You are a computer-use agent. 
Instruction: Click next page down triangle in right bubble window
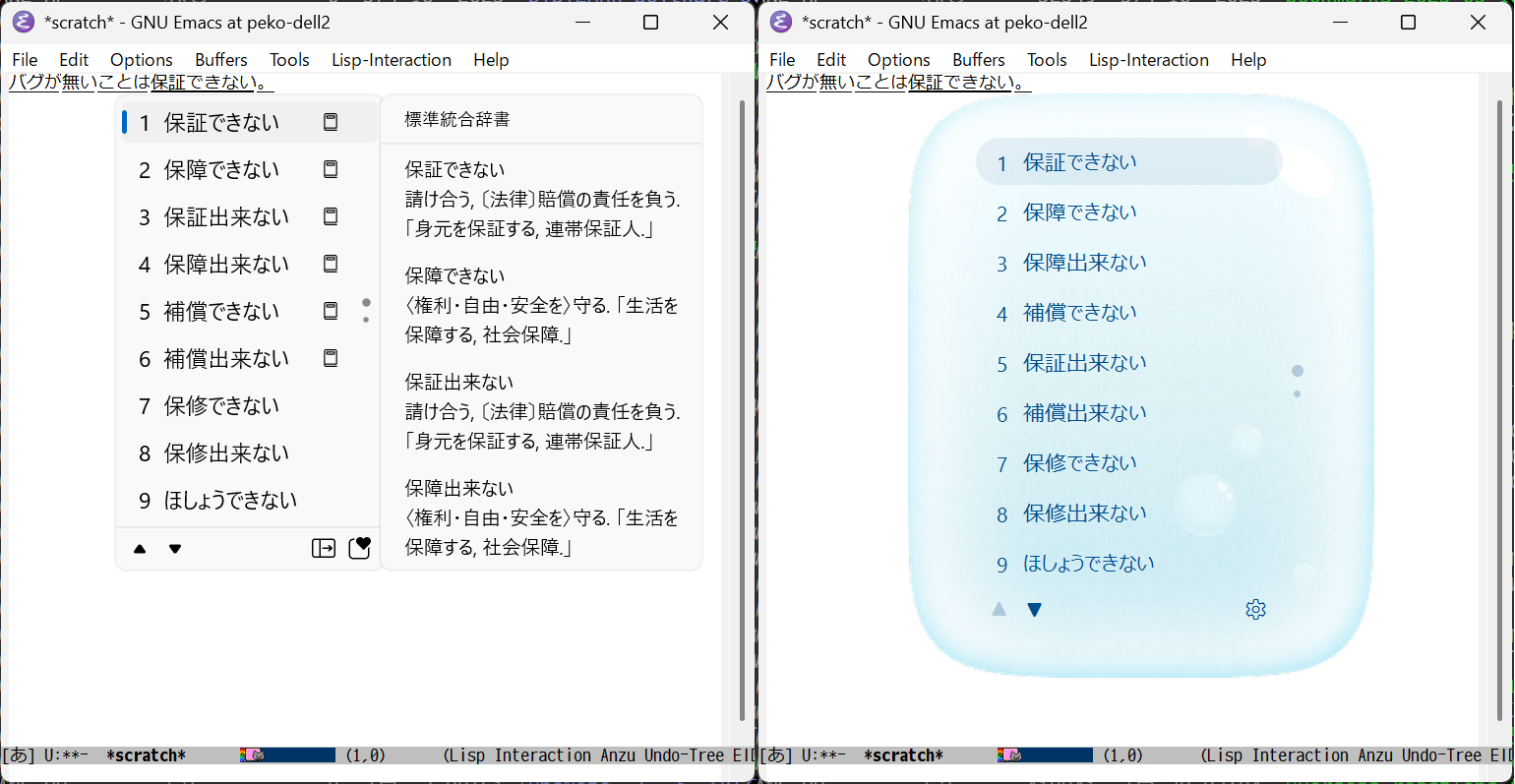[1034, 610]
